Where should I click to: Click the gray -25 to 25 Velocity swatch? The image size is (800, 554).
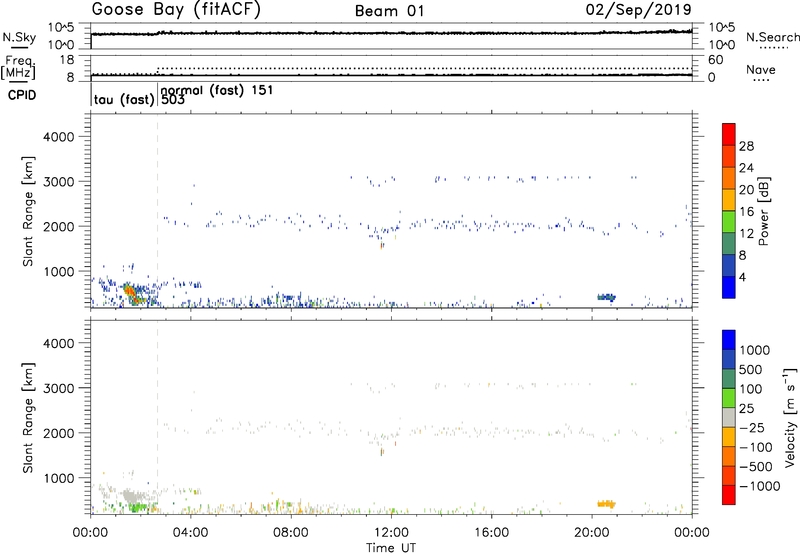(x=729, y=418)
